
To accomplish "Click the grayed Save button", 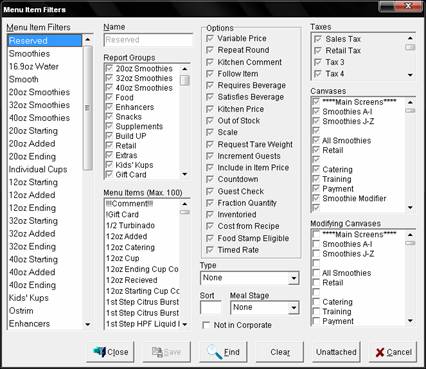I will tap(167, 352).
